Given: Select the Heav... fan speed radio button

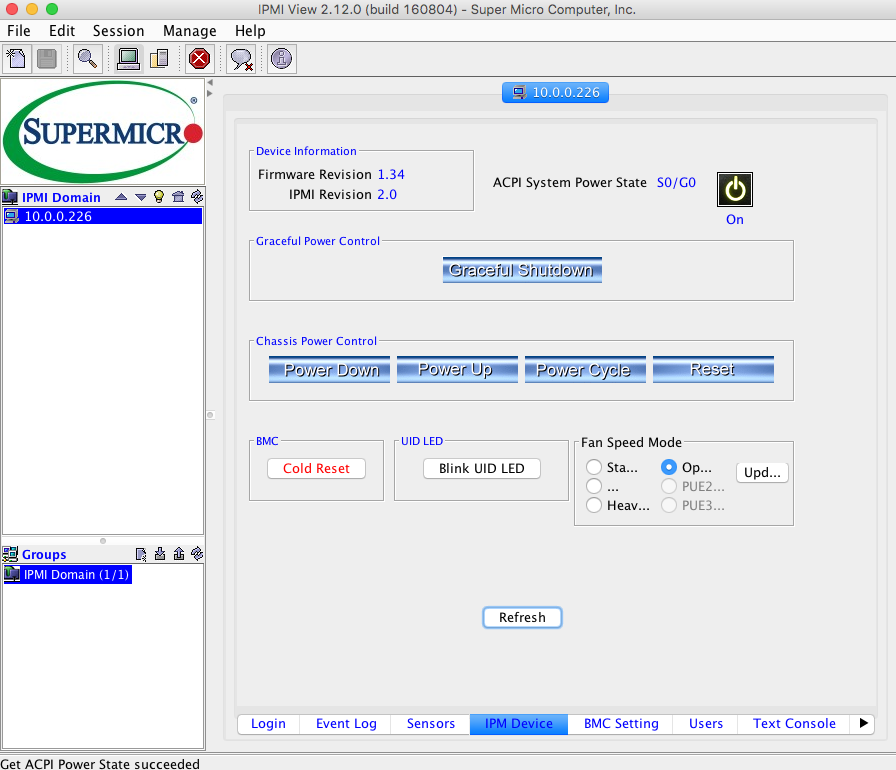Looking at the screenshot, I should (594, 506).
